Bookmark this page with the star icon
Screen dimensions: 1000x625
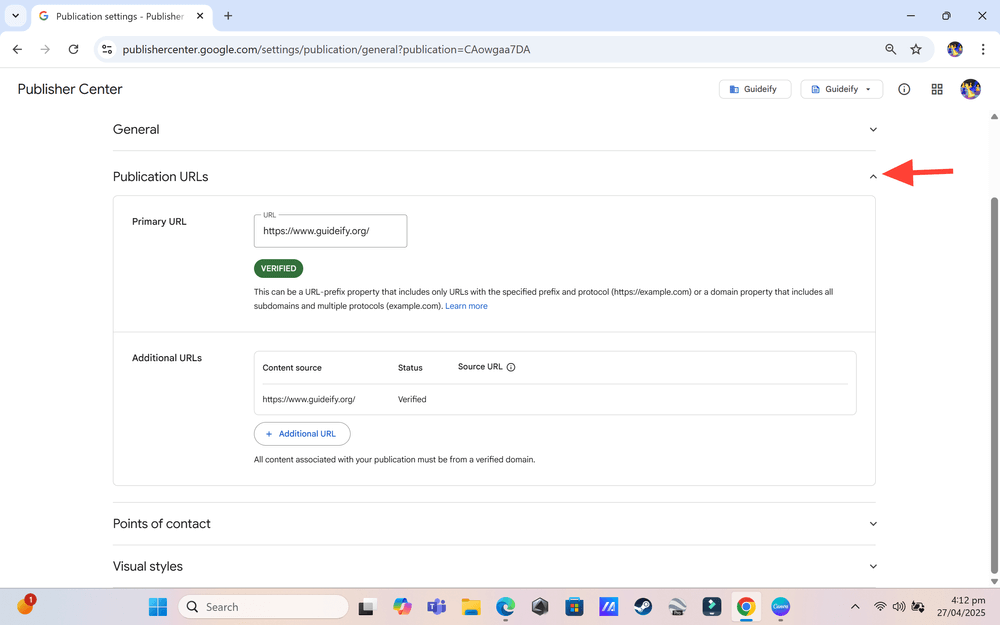click(x=916, y=49)
